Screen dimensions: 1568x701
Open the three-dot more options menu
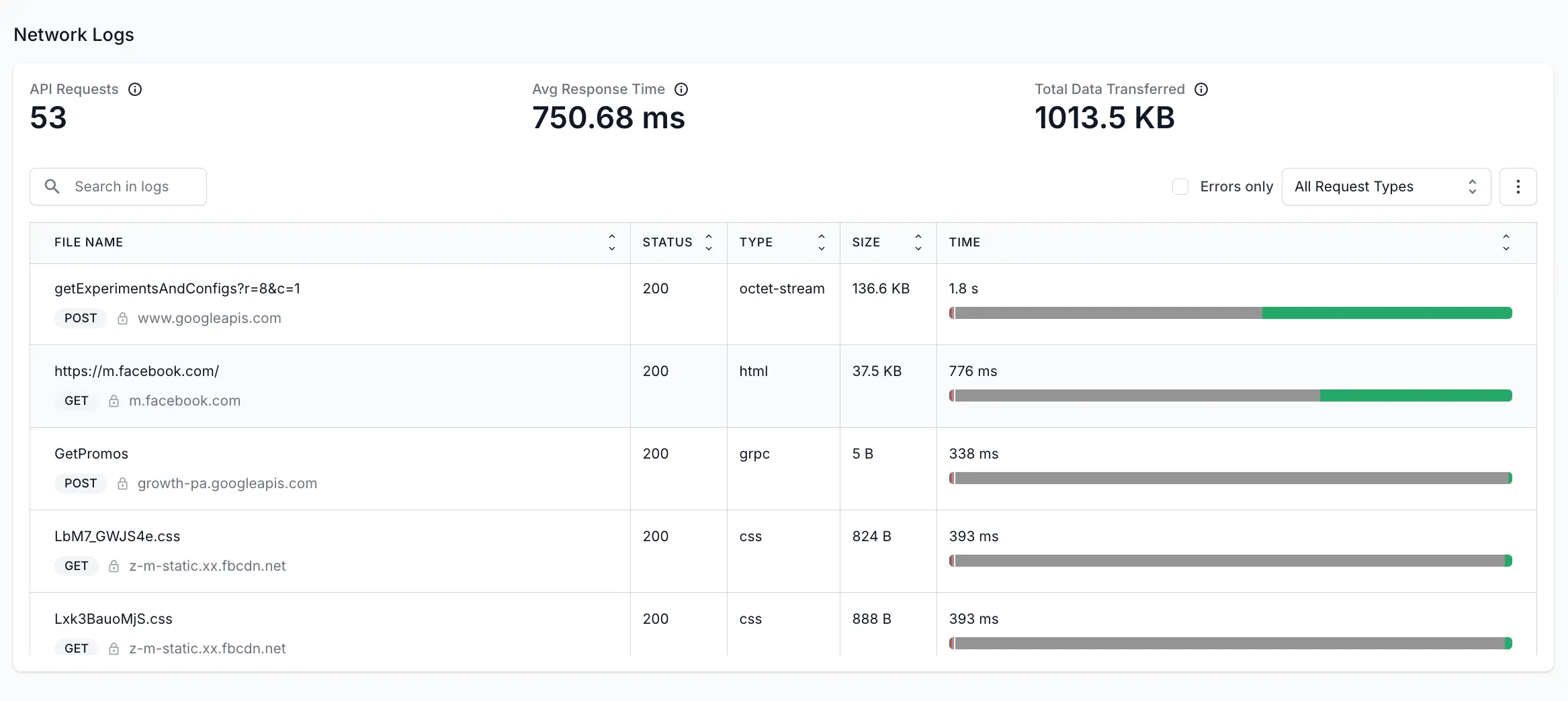(1518, 187)
